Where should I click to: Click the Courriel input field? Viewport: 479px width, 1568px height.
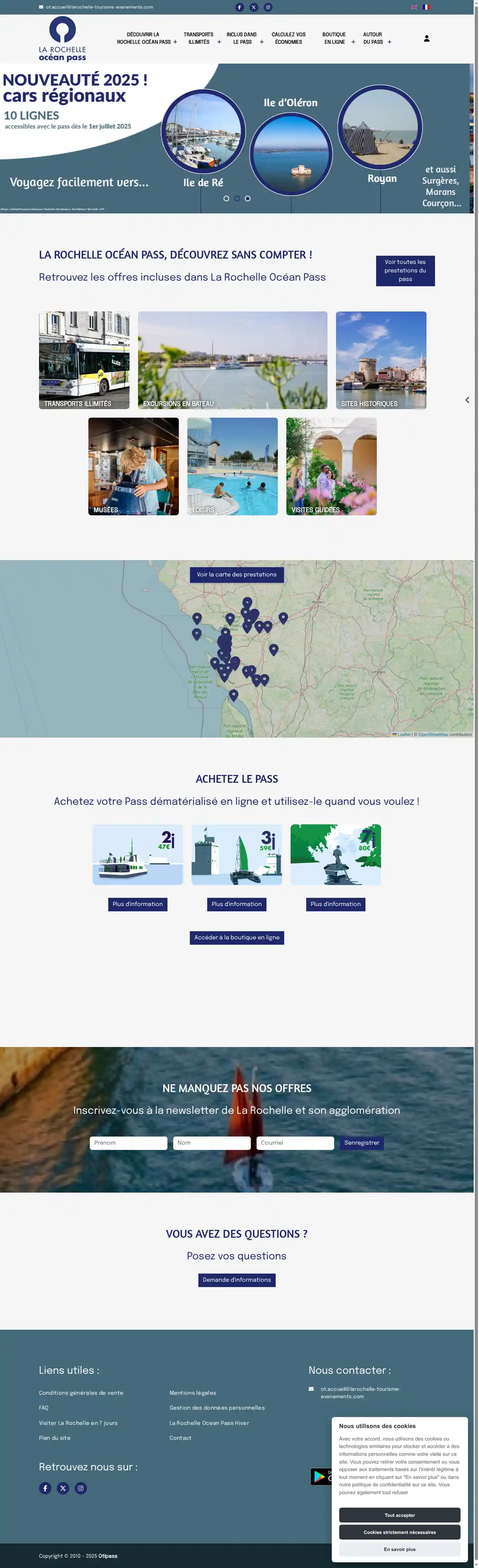[x=295, y=1143]
